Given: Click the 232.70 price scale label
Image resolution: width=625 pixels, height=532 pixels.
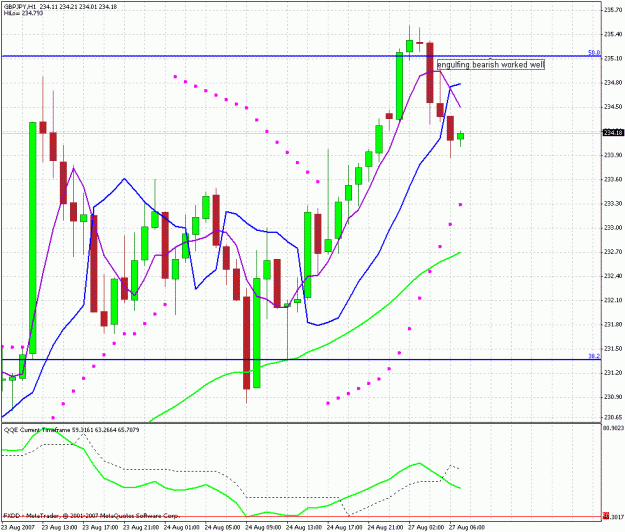Looking at the screenshot, I should (613, 252).
